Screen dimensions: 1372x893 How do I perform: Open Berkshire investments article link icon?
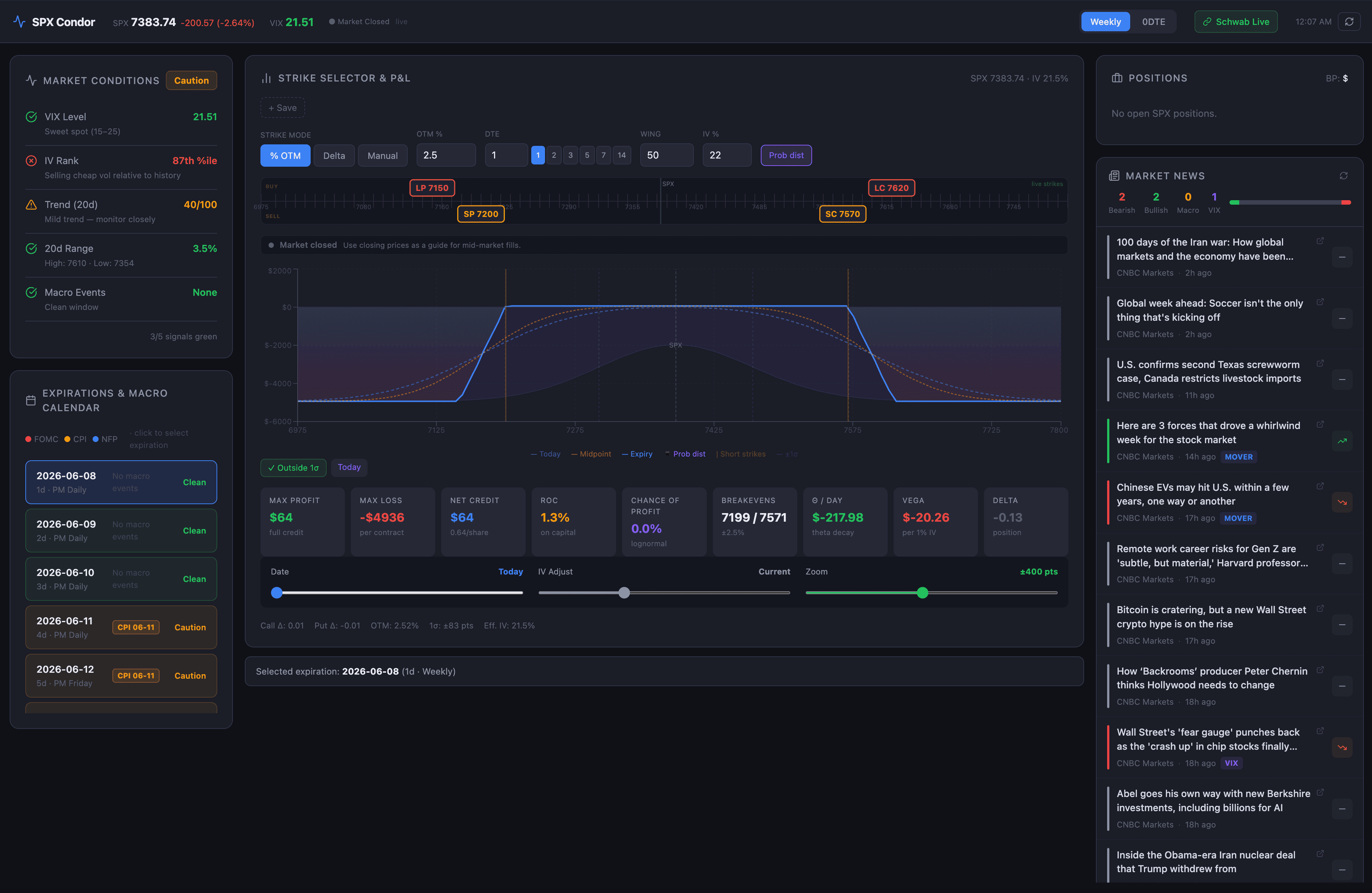[x=1320, y=793]
